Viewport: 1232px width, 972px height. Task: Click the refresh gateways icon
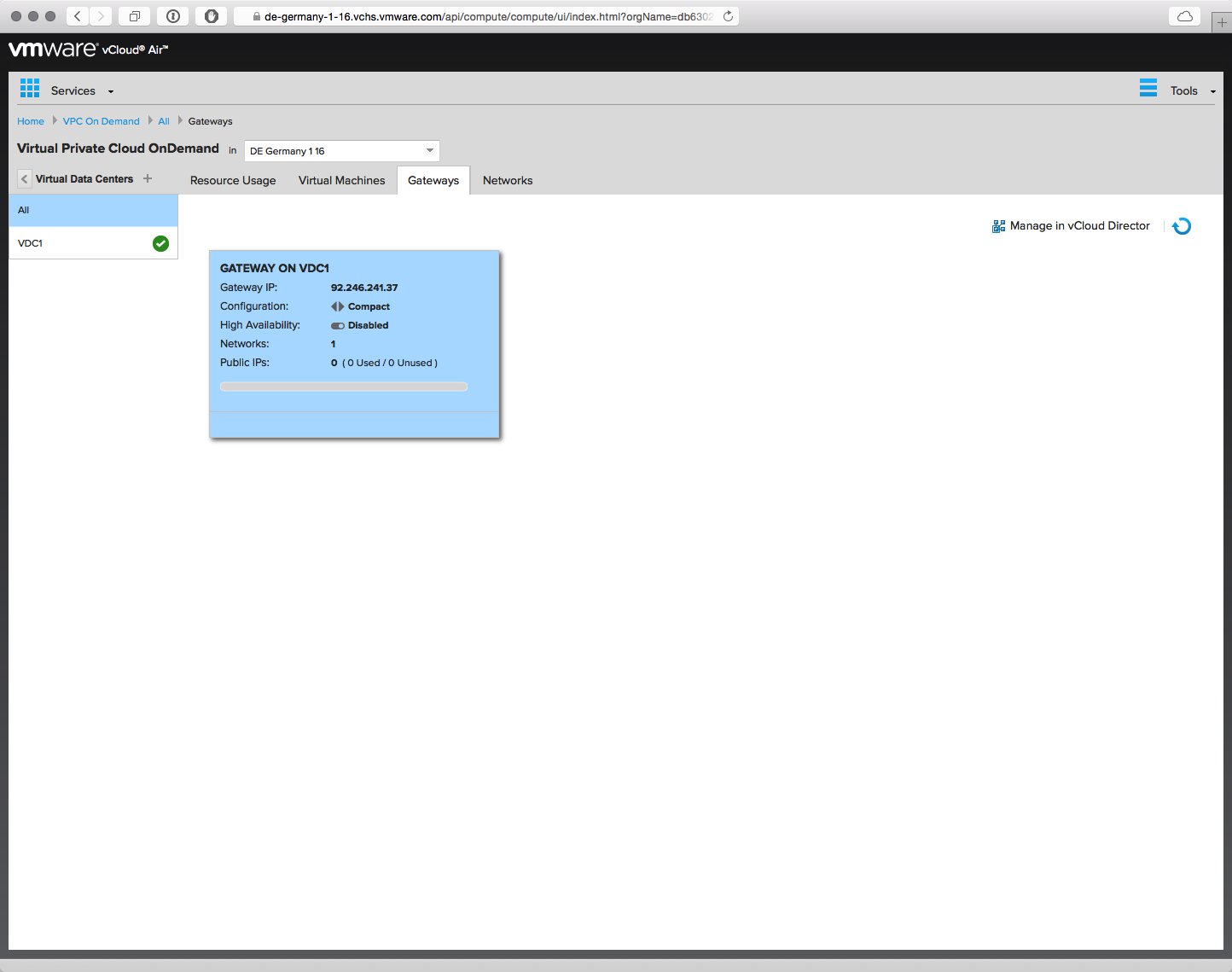click(x=1182, y=226)
